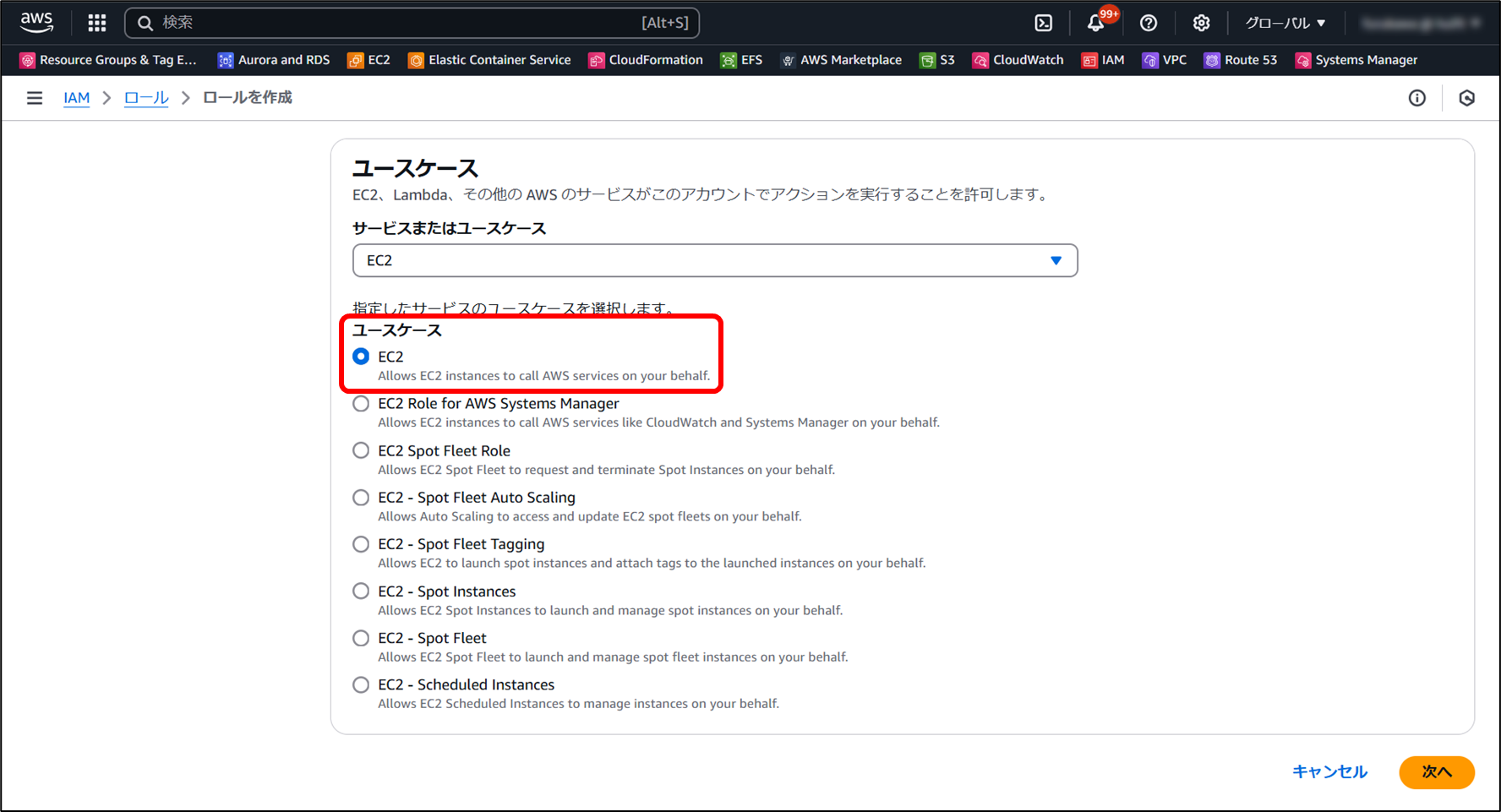The height and width of the screenshot is (812, 1501).
Task: Open the blurred account name menu
Action: pyautogui.click(x=1421, y=23)
